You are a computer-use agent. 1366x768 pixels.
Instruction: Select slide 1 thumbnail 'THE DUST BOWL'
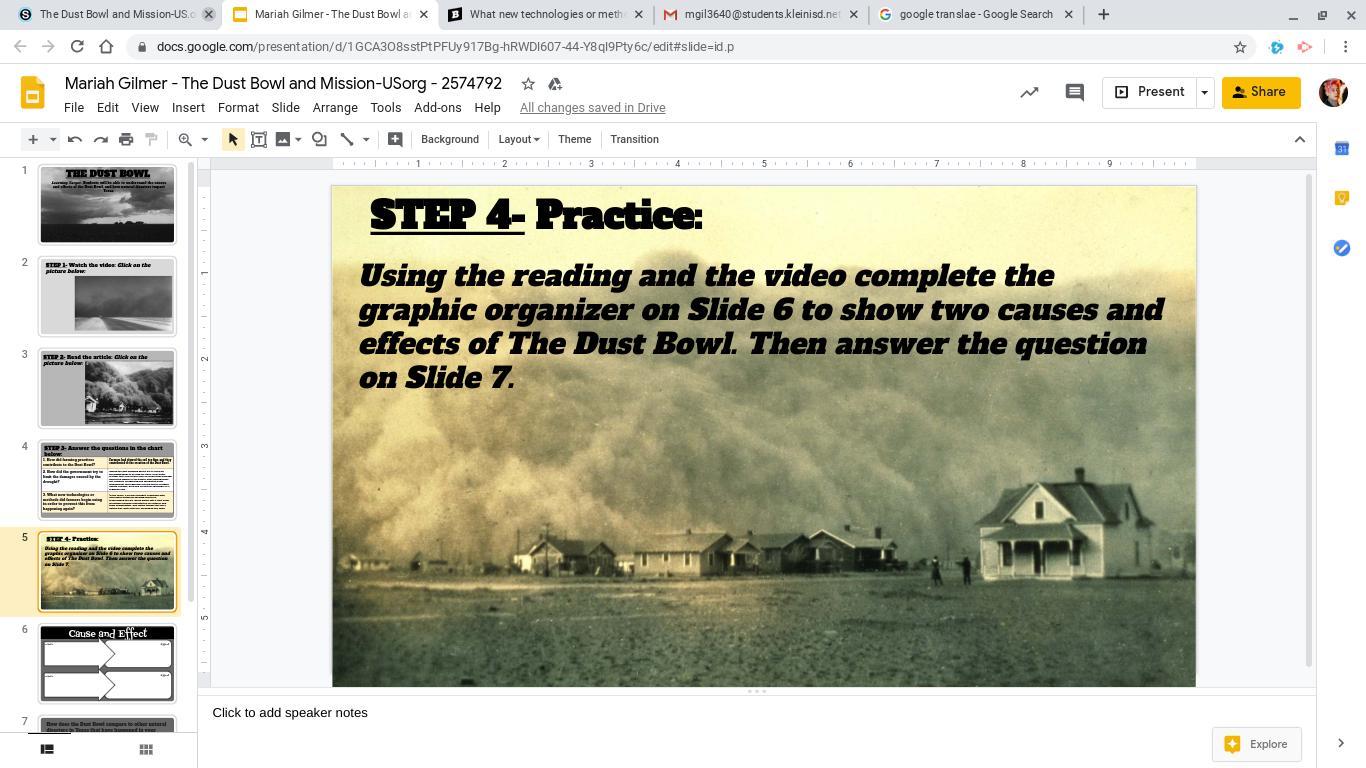[107, 204]
